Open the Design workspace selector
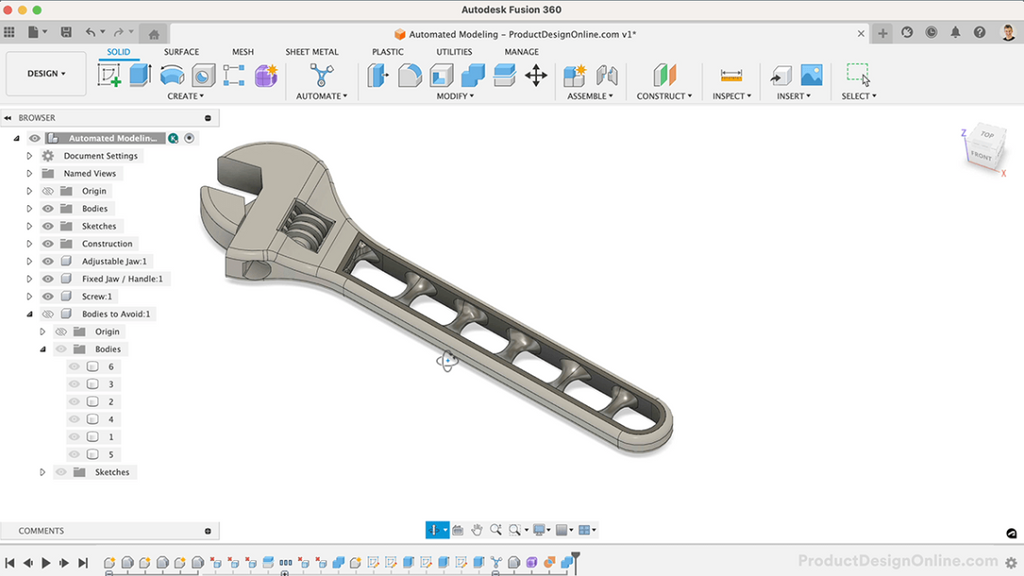The height and width of the screenshot is (576, 1024). tap(44, 73)
